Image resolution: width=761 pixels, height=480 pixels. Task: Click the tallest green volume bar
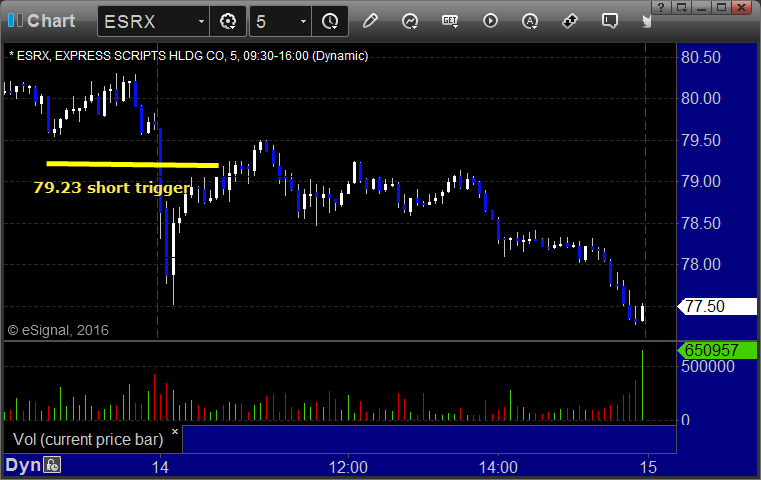[643, 385]
